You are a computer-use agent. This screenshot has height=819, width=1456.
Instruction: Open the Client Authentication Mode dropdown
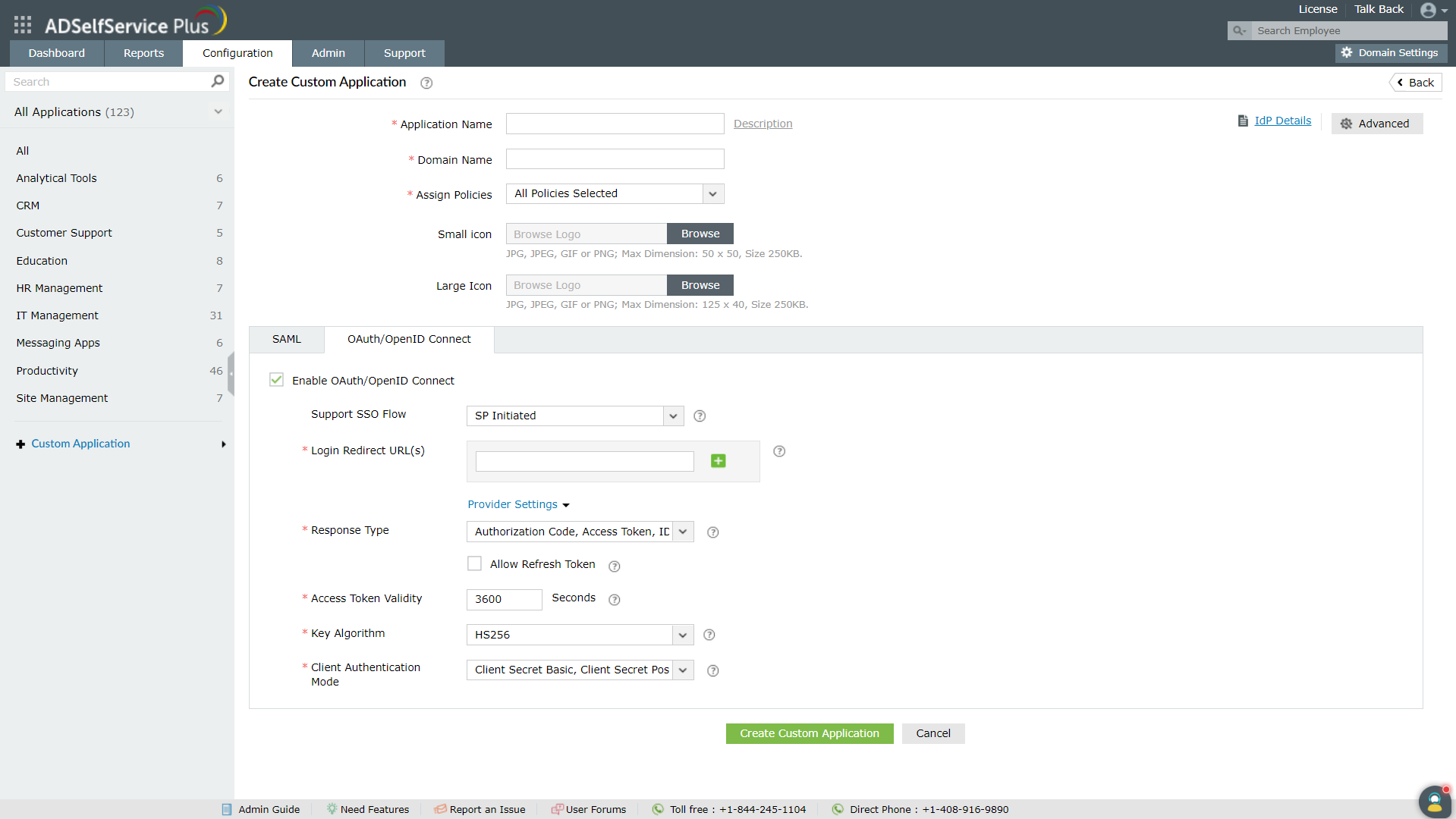click(x=580, y=670)
